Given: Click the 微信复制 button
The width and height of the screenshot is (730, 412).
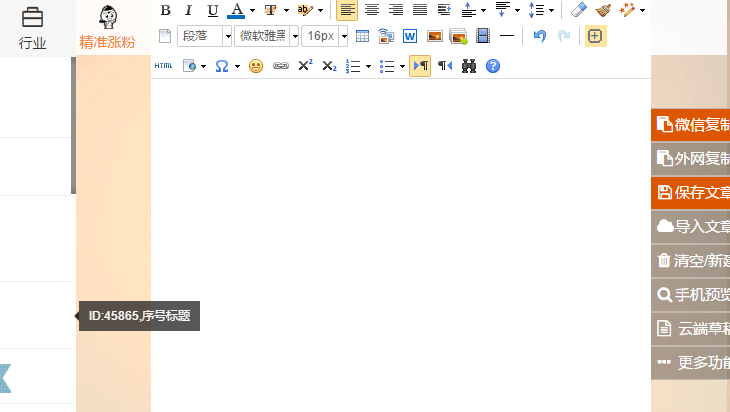Looking at the screenshot, I should coord(692,125).
